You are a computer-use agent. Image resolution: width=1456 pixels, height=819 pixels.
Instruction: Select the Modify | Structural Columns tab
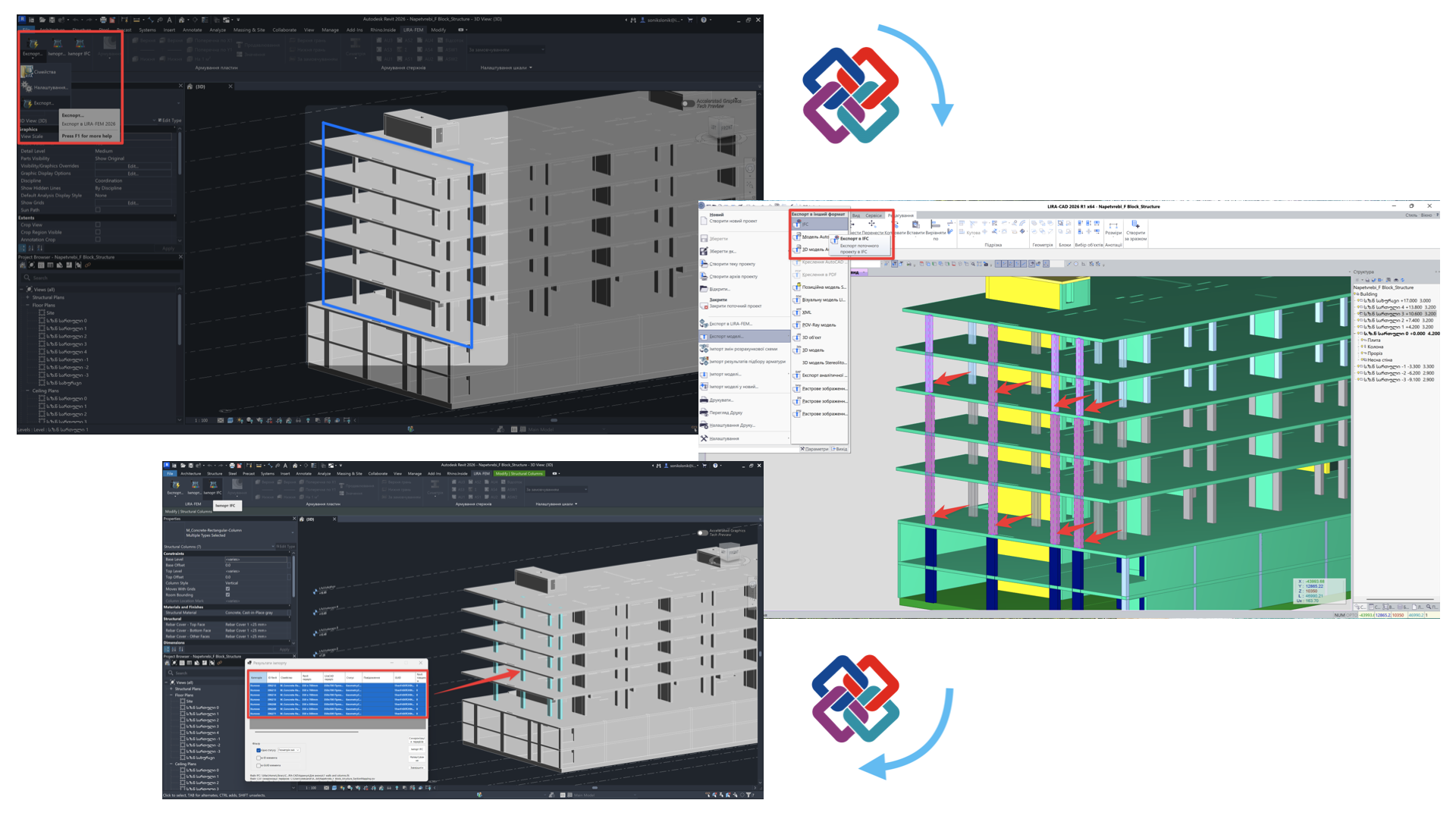tap(519, 473)
